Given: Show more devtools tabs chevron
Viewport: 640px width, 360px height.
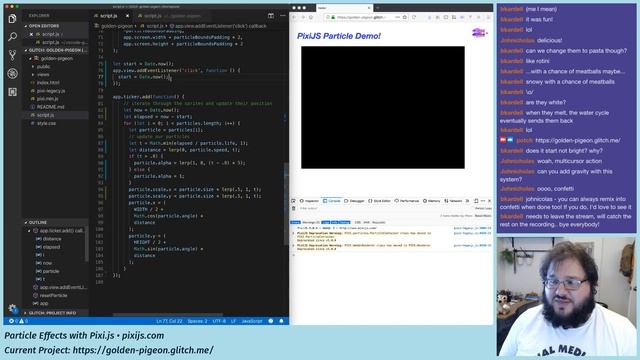Looking at the screenshot, I should 467,201.
